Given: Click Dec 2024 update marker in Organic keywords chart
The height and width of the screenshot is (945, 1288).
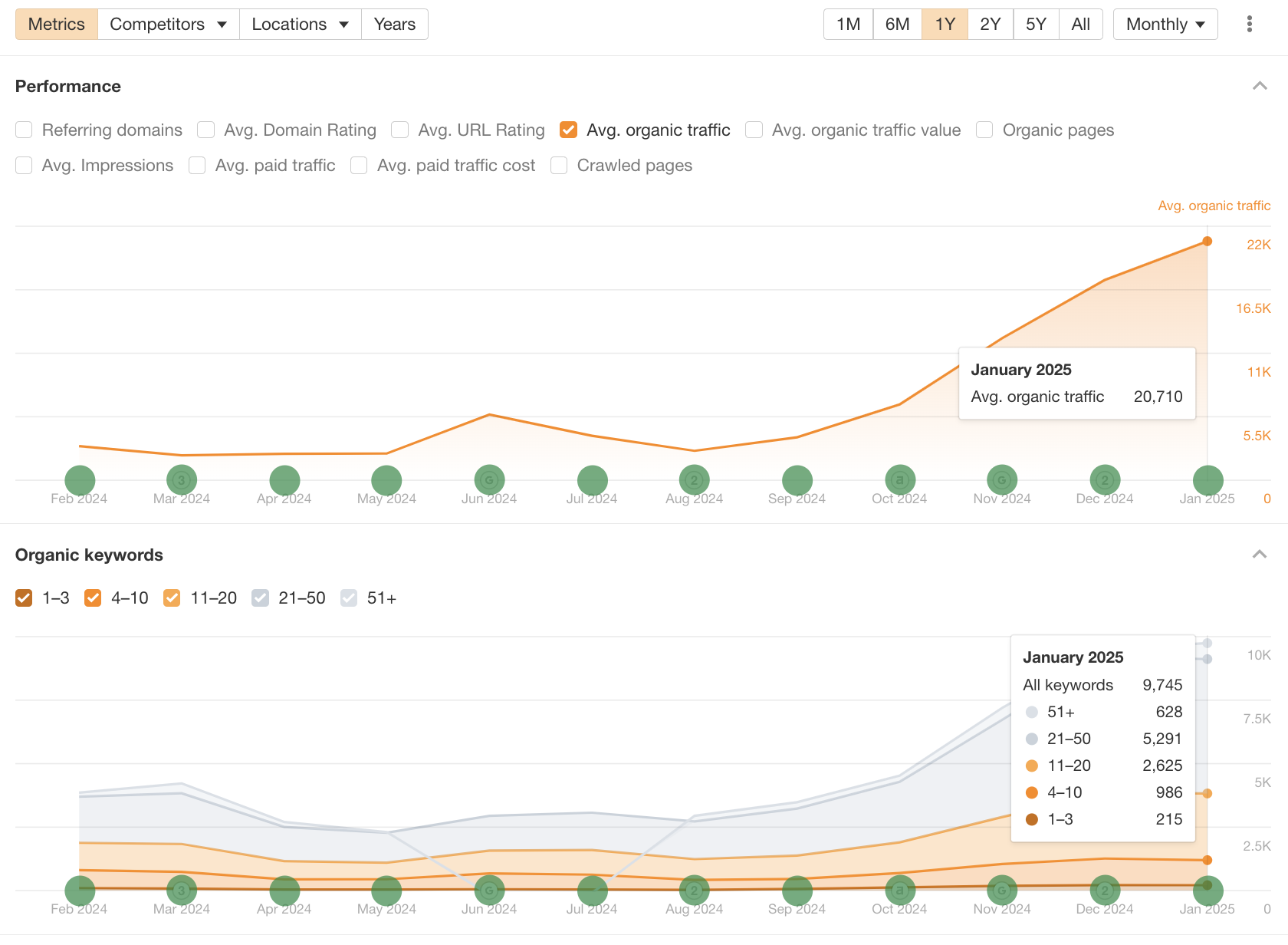Looking at the screenshot, I should [1105, 891].
